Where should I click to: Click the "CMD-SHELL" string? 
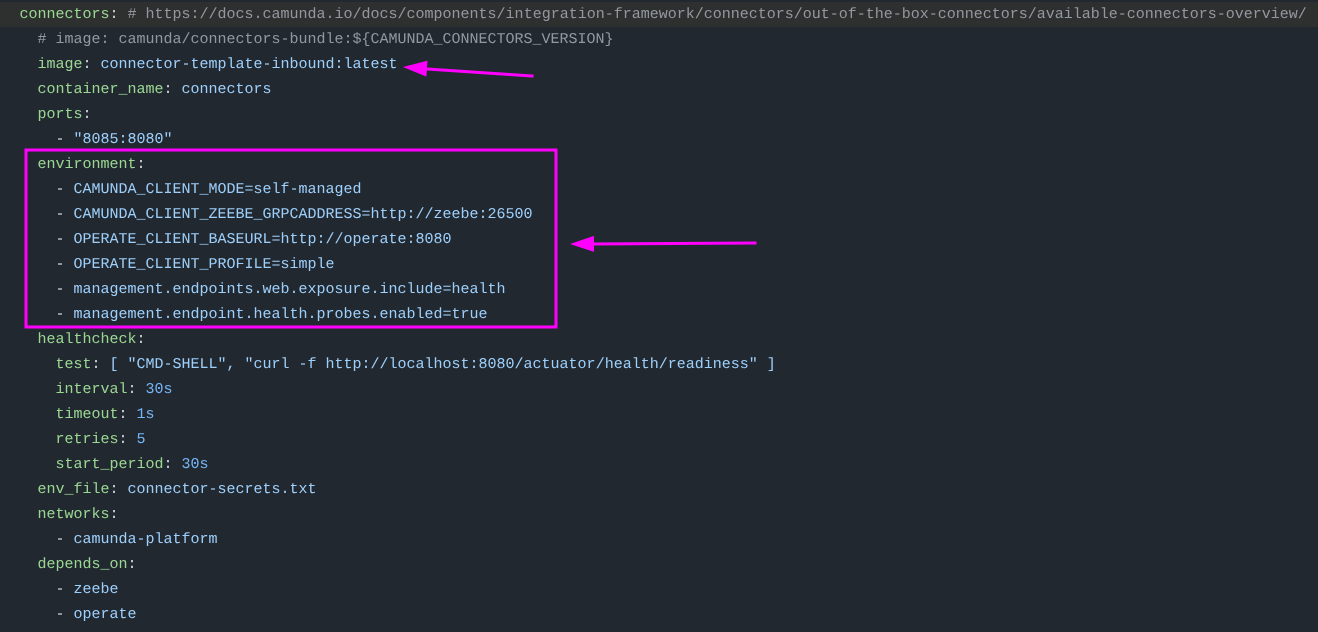tap(177, 364)
